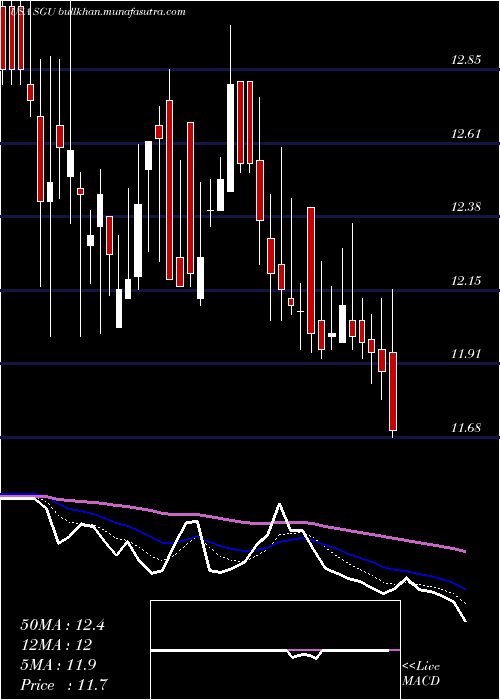Click the last long red candlestick
This screenshot has height=700, width=500.
(x=393, y=391)
